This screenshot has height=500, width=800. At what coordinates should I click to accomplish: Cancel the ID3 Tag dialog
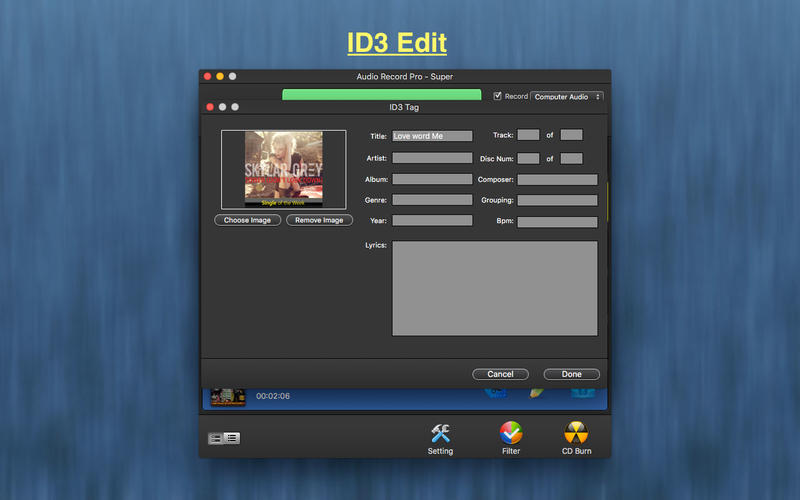coord(501,374)
